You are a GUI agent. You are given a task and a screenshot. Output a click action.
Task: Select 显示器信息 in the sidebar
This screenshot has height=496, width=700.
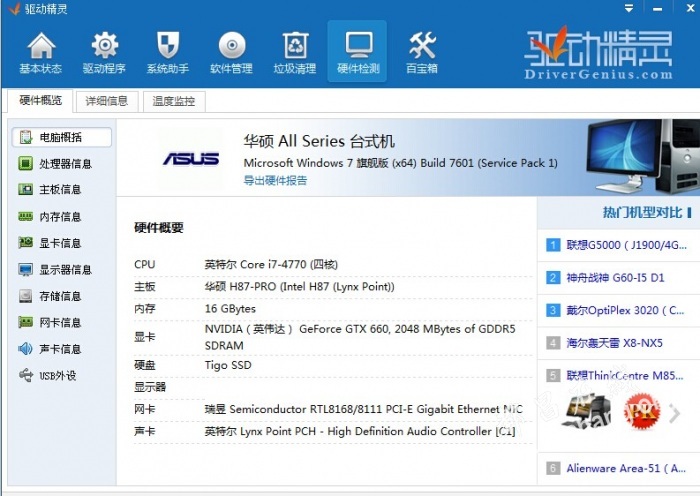tap(62, 270)
